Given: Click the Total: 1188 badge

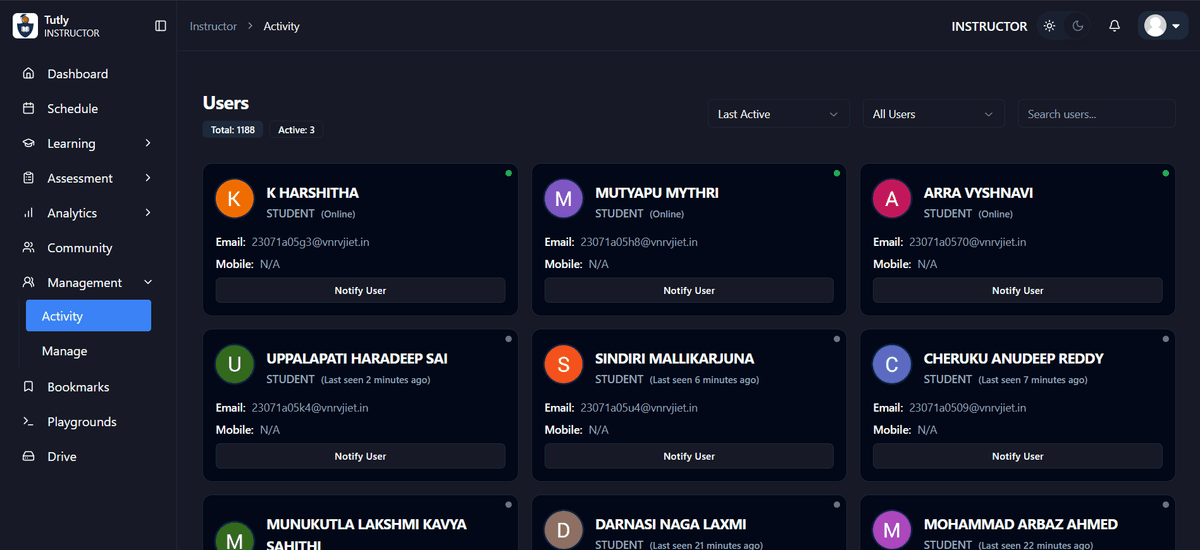Looking at the screenshot, I should (x=232, y=130).
